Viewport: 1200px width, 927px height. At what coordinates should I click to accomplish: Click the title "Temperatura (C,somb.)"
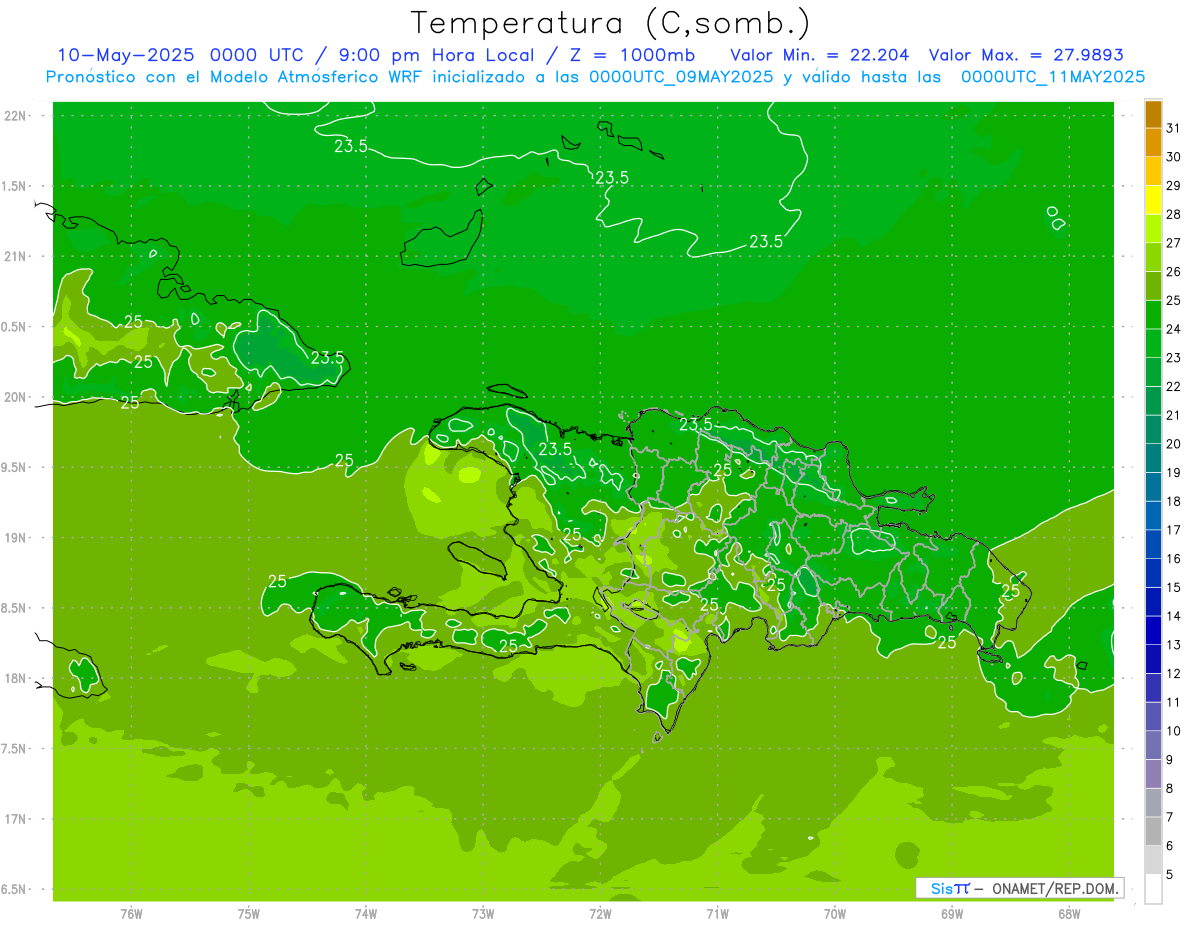pyautogui.click(x=611, y=23)
